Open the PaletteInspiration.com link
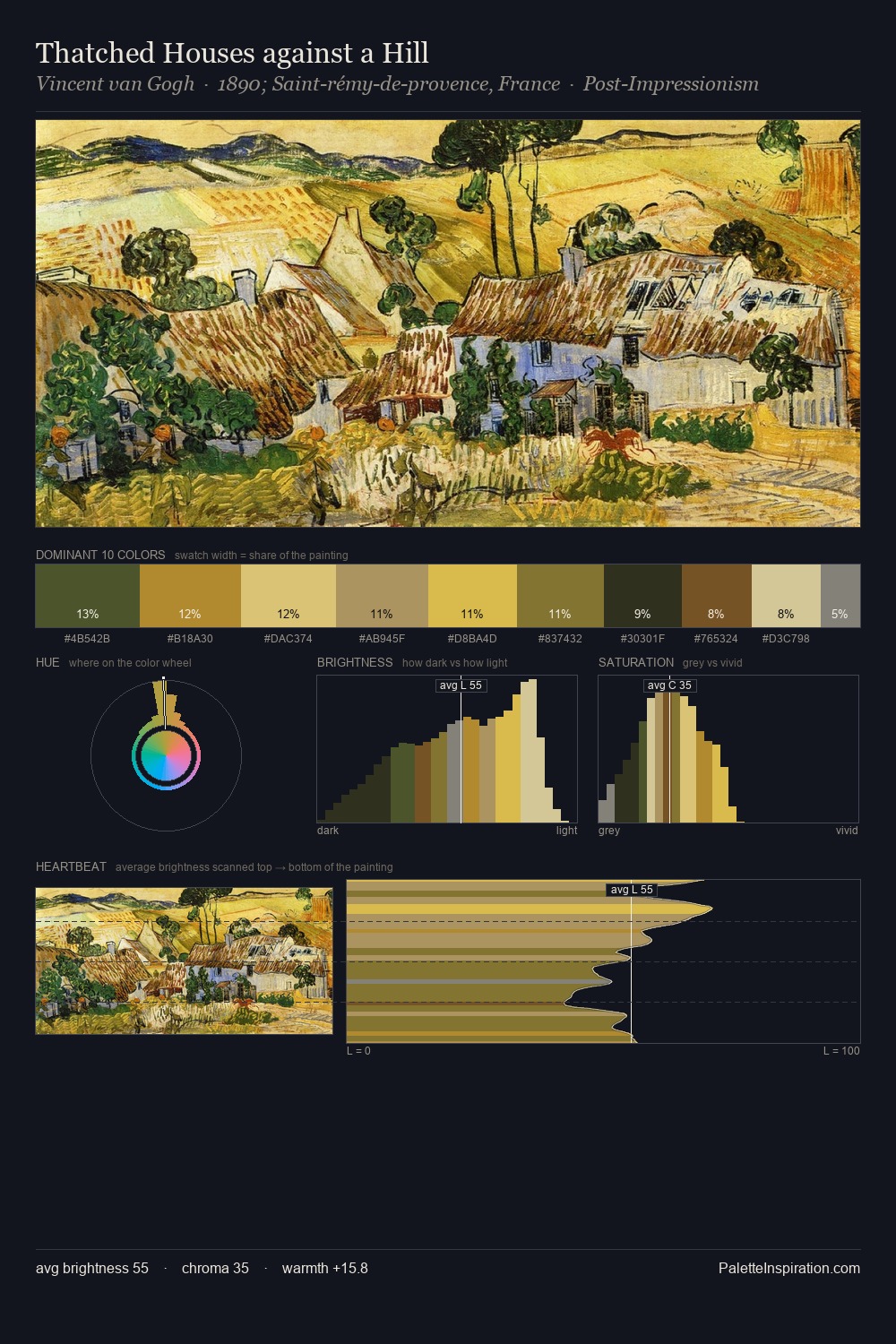Screen dimensions: 896x1344 789,1269
